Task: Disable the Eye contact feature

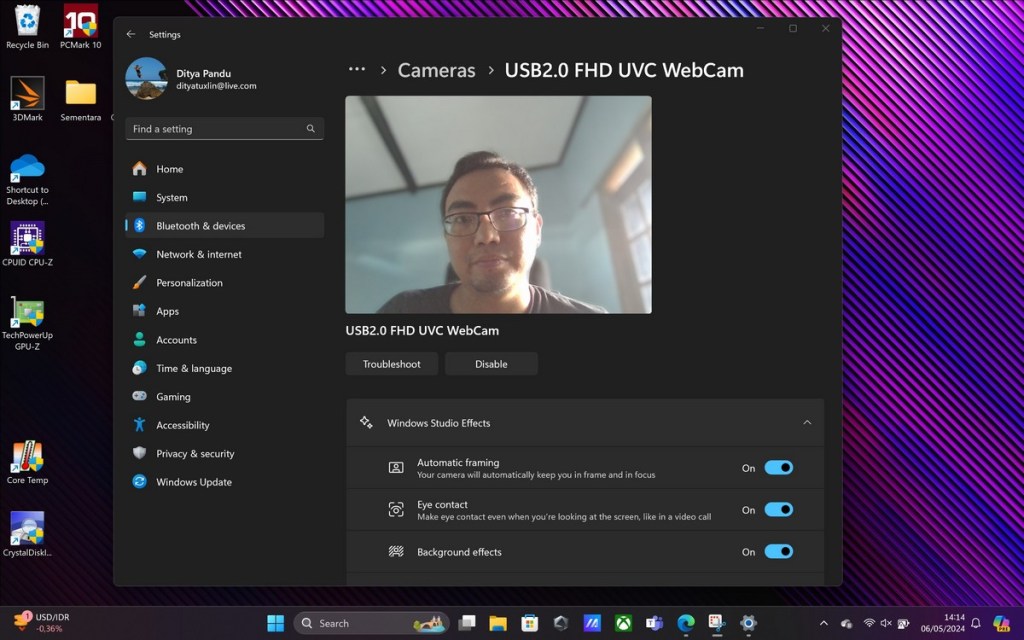Action: (778, 509)
